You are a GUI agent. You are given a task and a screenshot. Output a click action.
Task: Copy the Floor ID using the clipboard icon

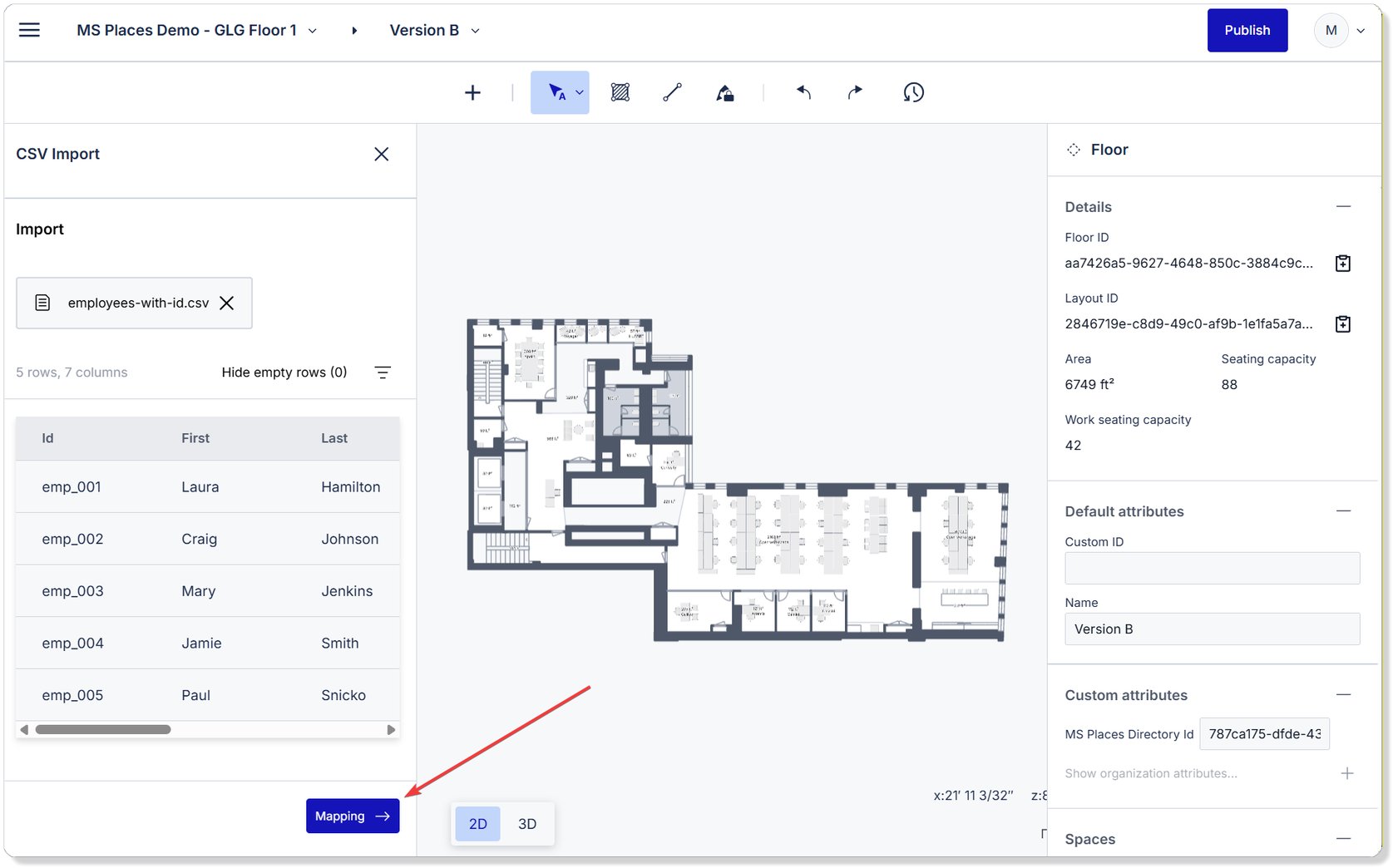pyautogui.click(x=1342, y=264)
